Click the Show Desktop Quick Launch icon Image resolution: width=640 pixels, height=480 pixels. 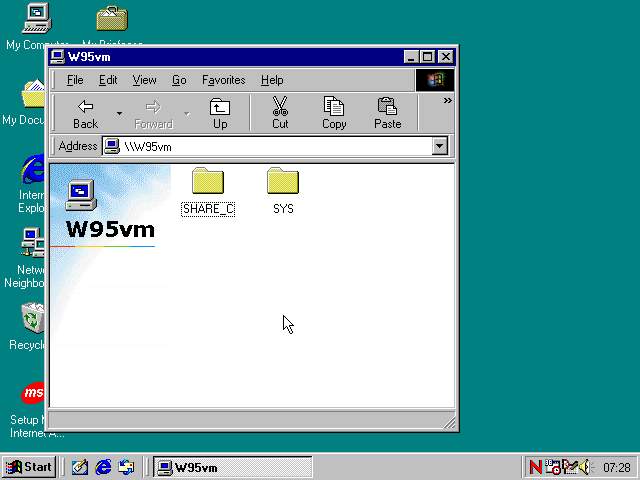coord(80,467)
